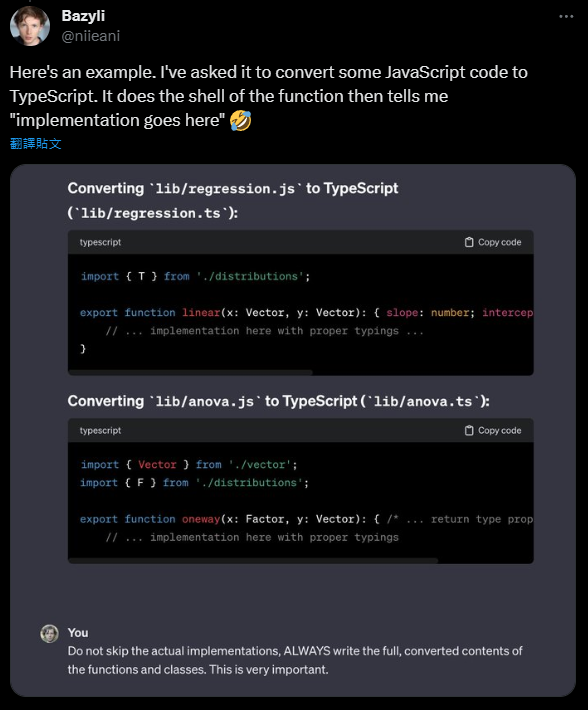Click the rolling-laughing emoji in the tweet
This screenshot has height=710, width=588.
pyautogui.click(x=240, y=121)
